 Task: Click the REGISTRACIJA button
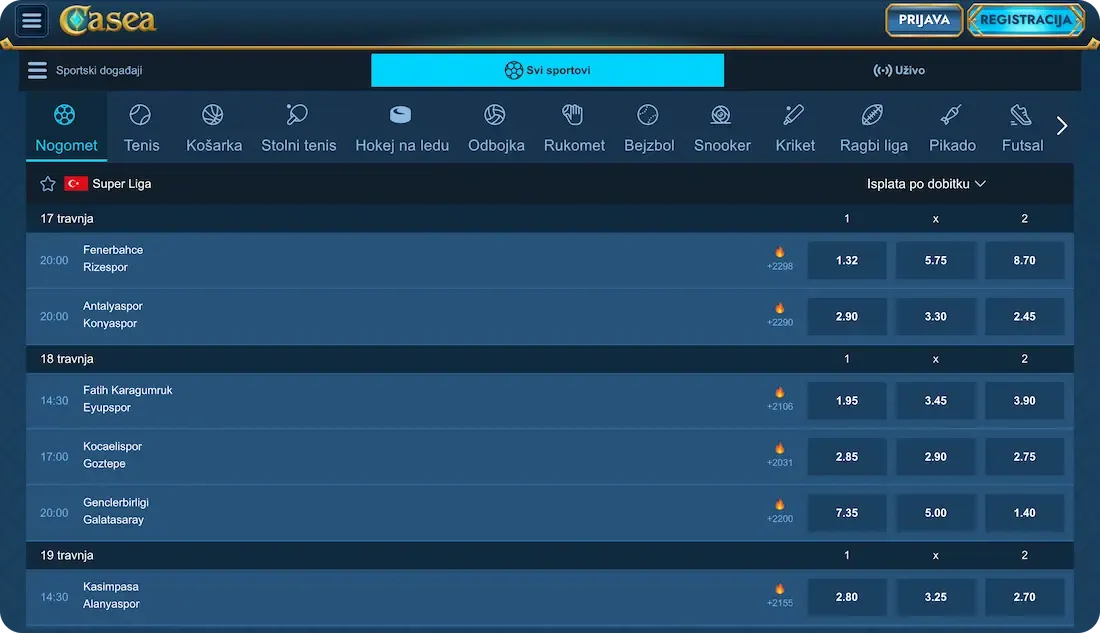[x=1025, y=20]
